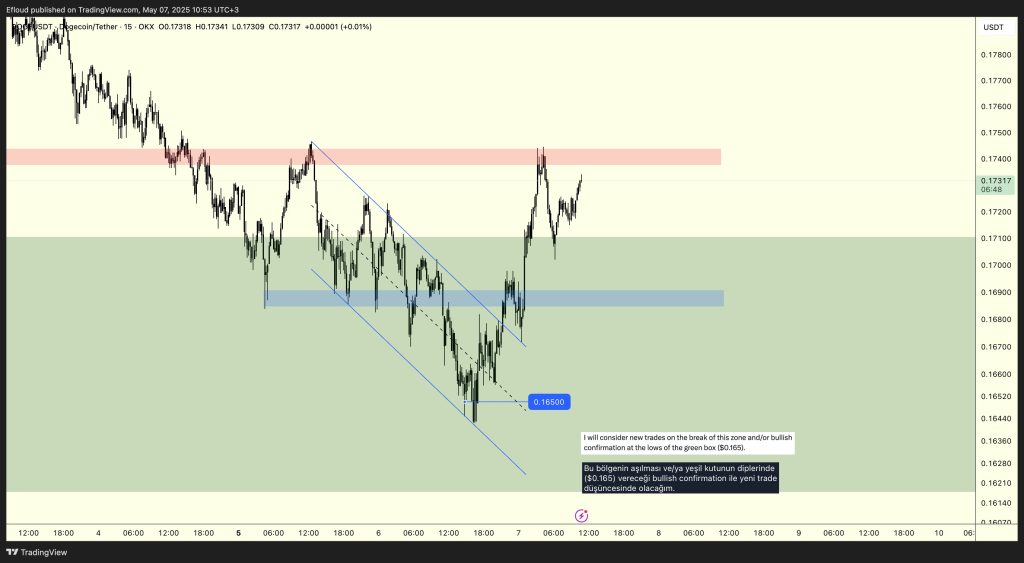This screenshot has width=1024, height=563.
Task: Click the 0.17800 level on price axis
Action: click(995, 54)
